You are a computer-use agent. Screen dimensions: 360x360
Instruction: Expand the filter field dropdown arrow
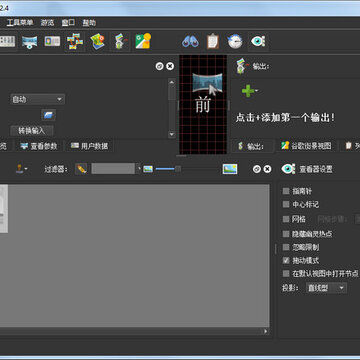click(139, 169)
